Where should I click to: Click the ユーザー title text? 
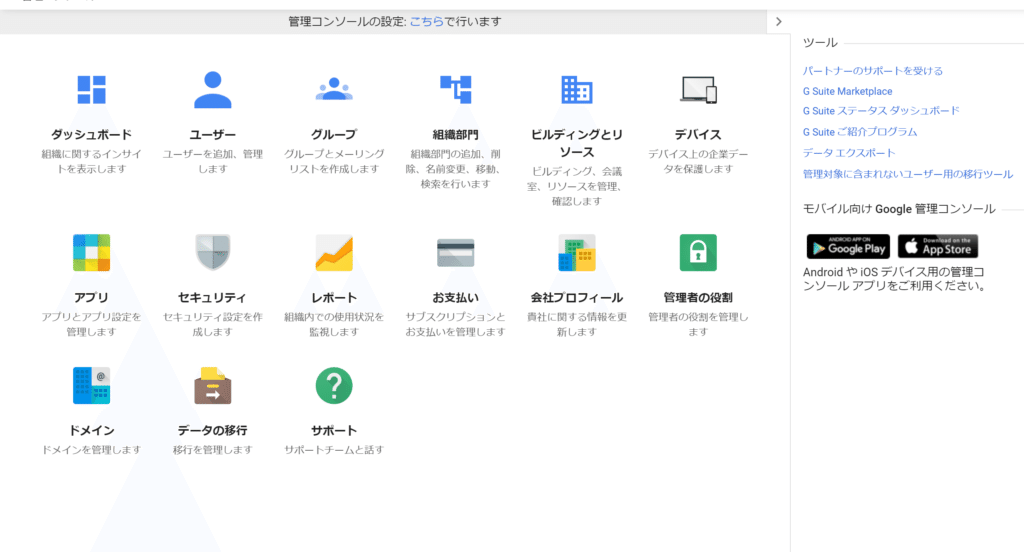pos(212,135)
